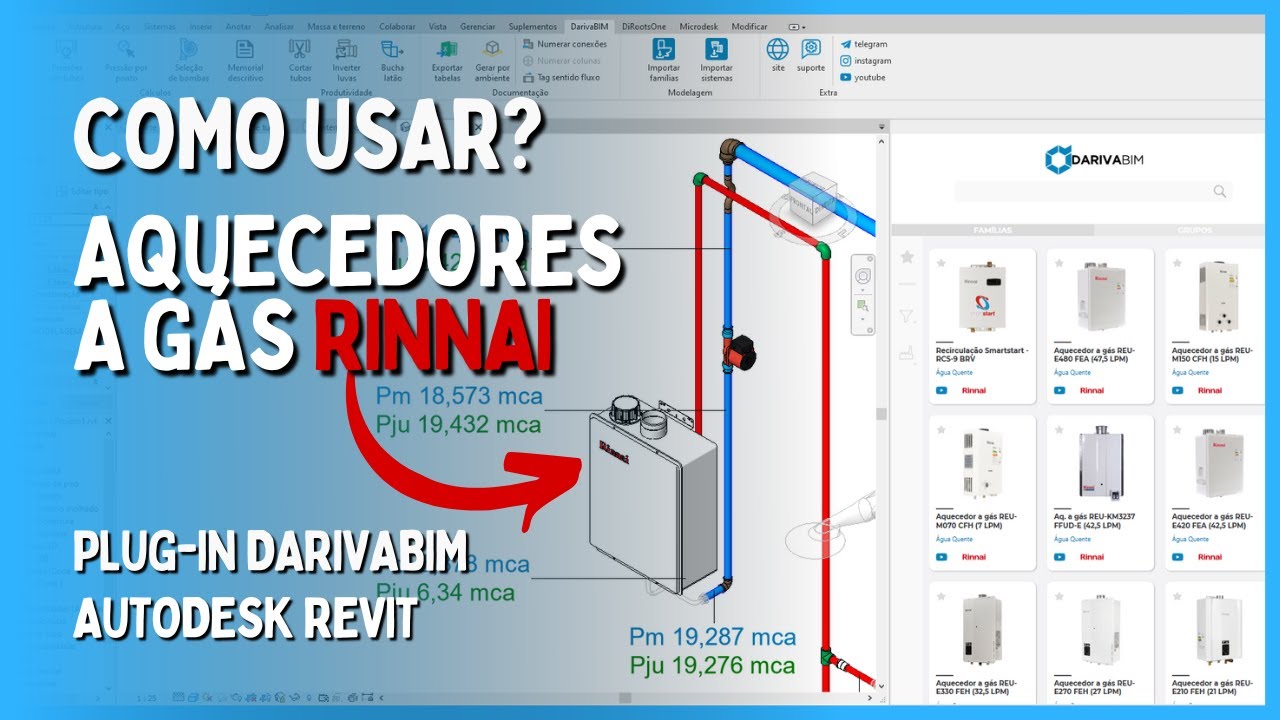Select the Recirculação Smartstart RCS-9 product image
1280x720 pixels.
point(981,297)
